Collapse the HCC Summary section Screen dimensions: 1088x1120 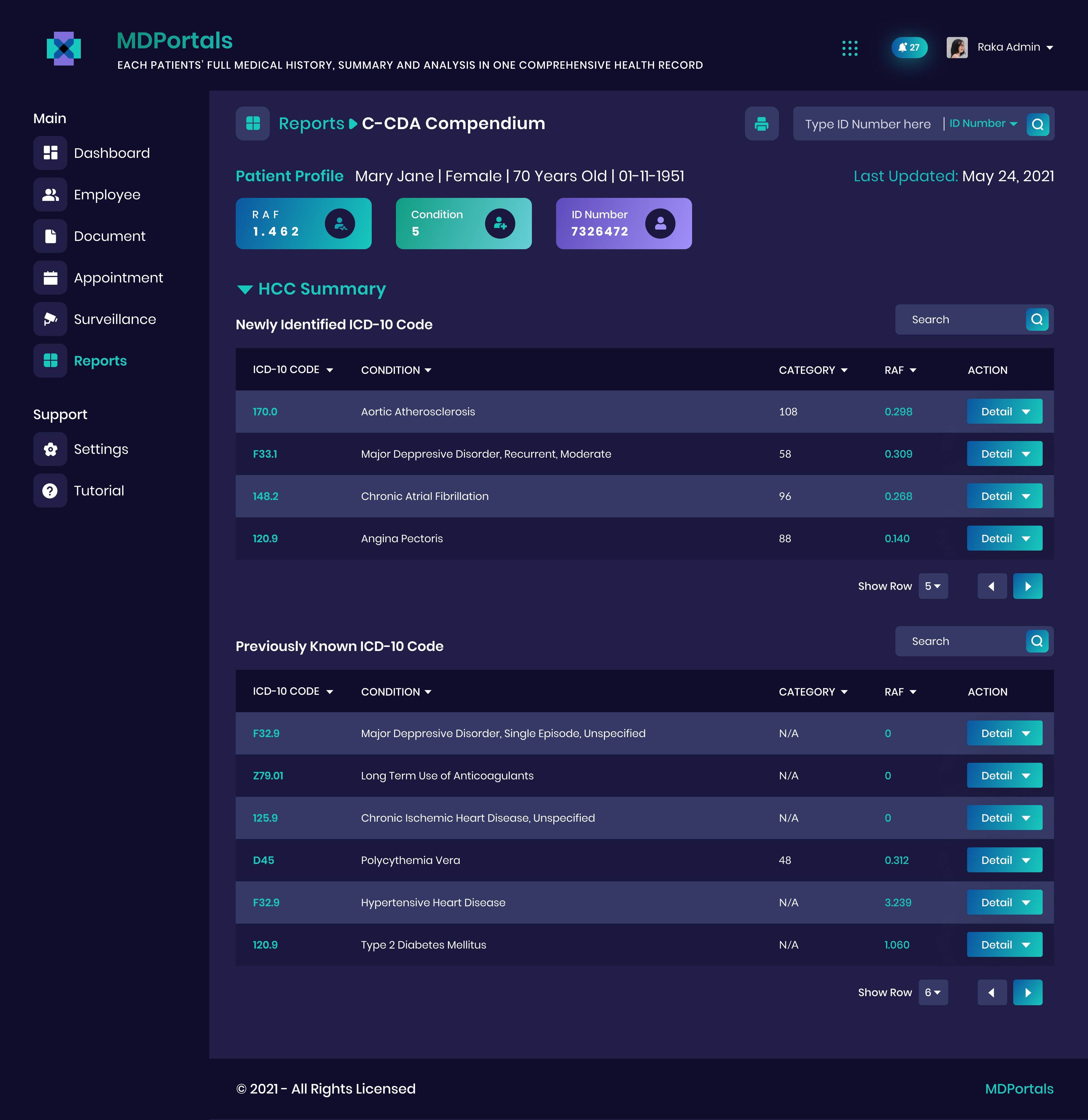(x=245, y=289)
